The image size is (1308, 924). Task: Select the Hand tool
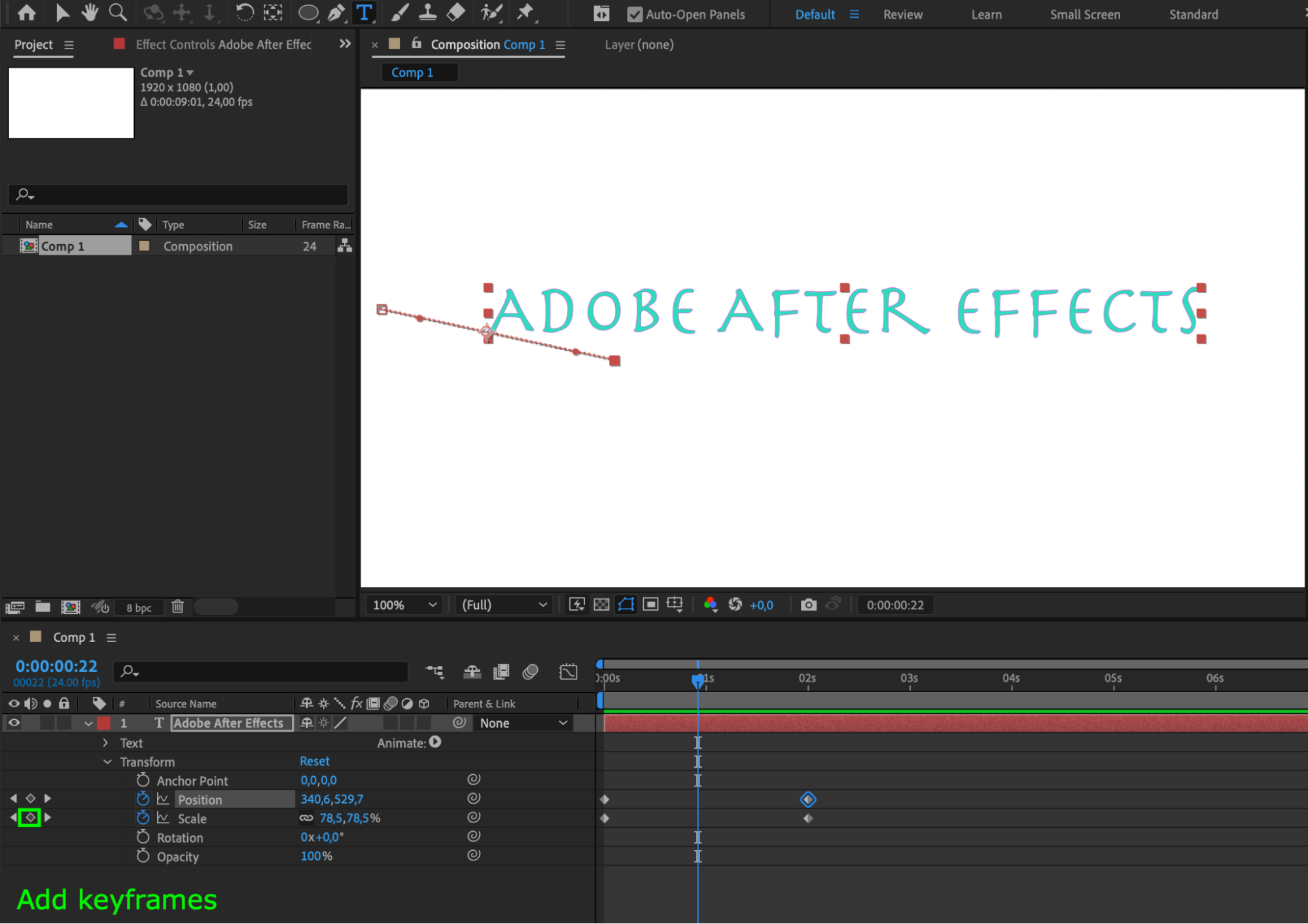(x=90, y=12)
